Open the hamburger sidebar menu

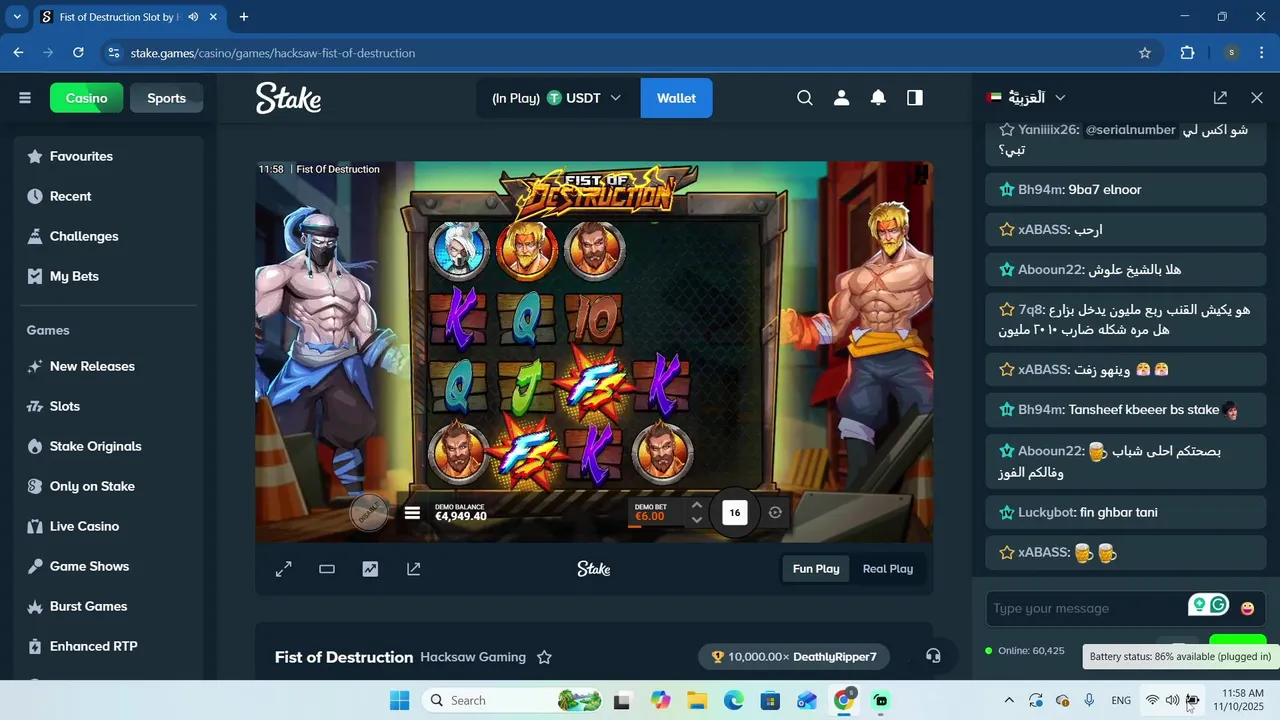tap(25, 98)
